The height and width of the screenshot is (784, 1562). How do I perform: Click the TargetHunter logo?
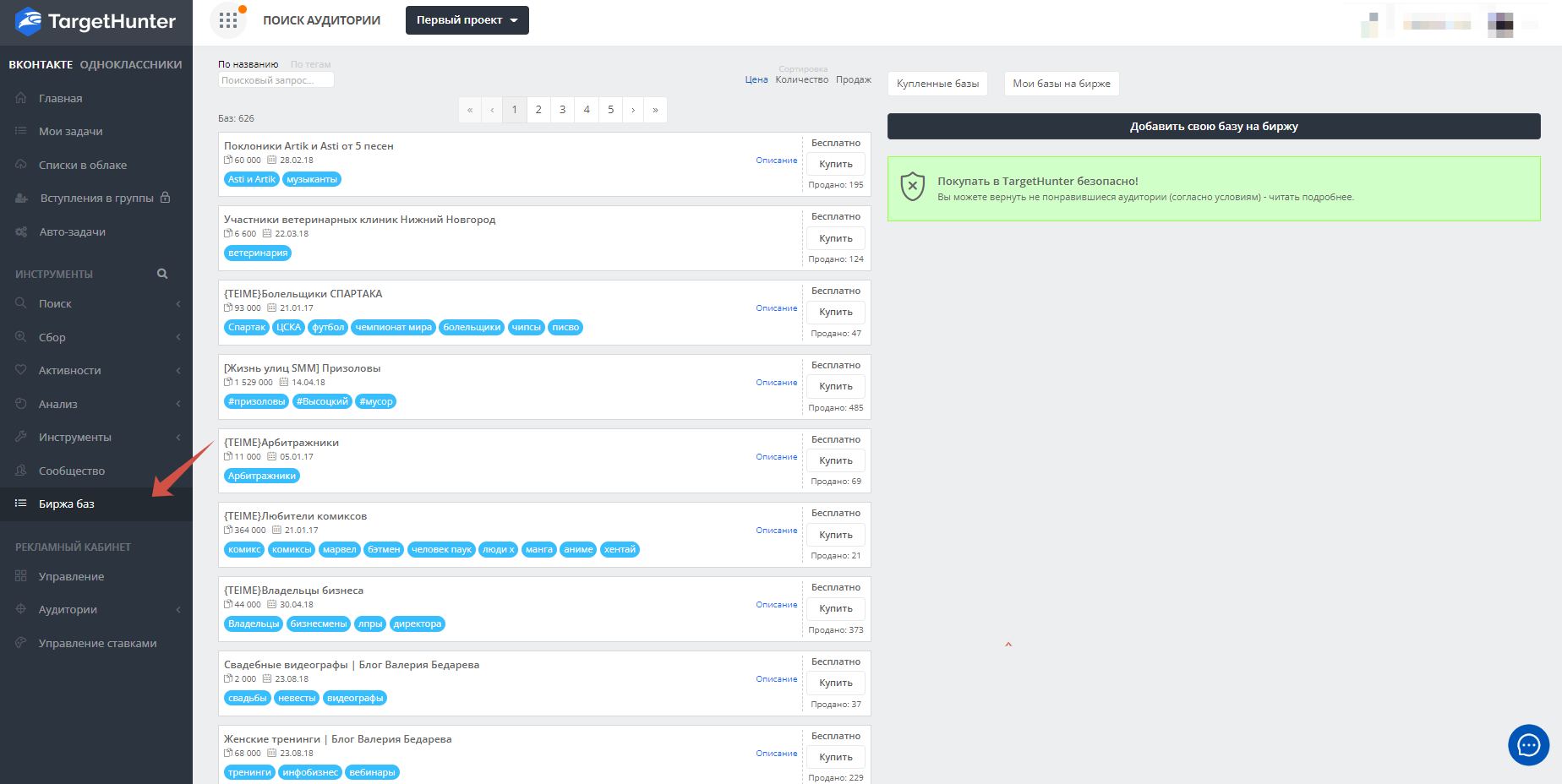[96, 21]
